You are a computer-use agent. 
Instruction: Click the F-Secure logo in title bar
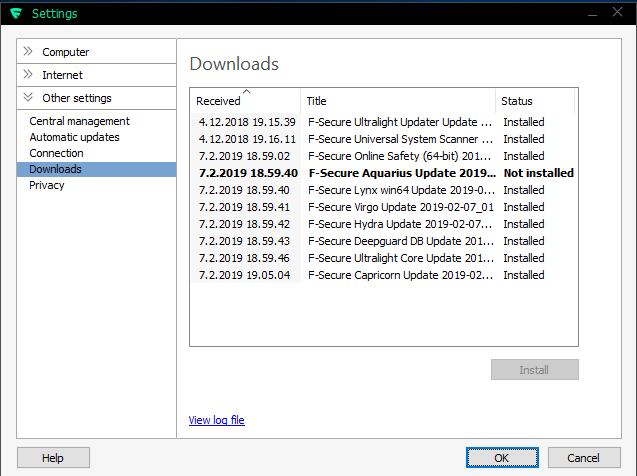[16, 13]
